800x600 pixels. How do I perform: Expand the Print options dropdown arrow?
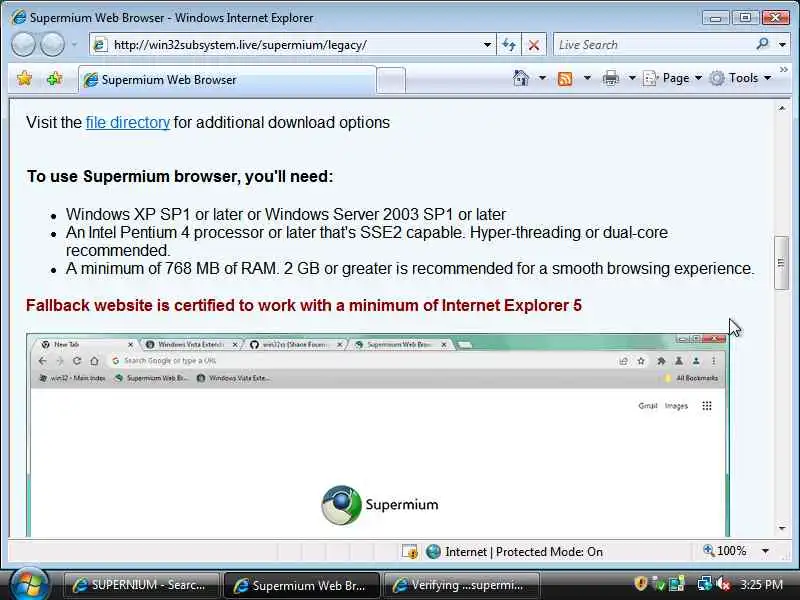pos(632,78)
